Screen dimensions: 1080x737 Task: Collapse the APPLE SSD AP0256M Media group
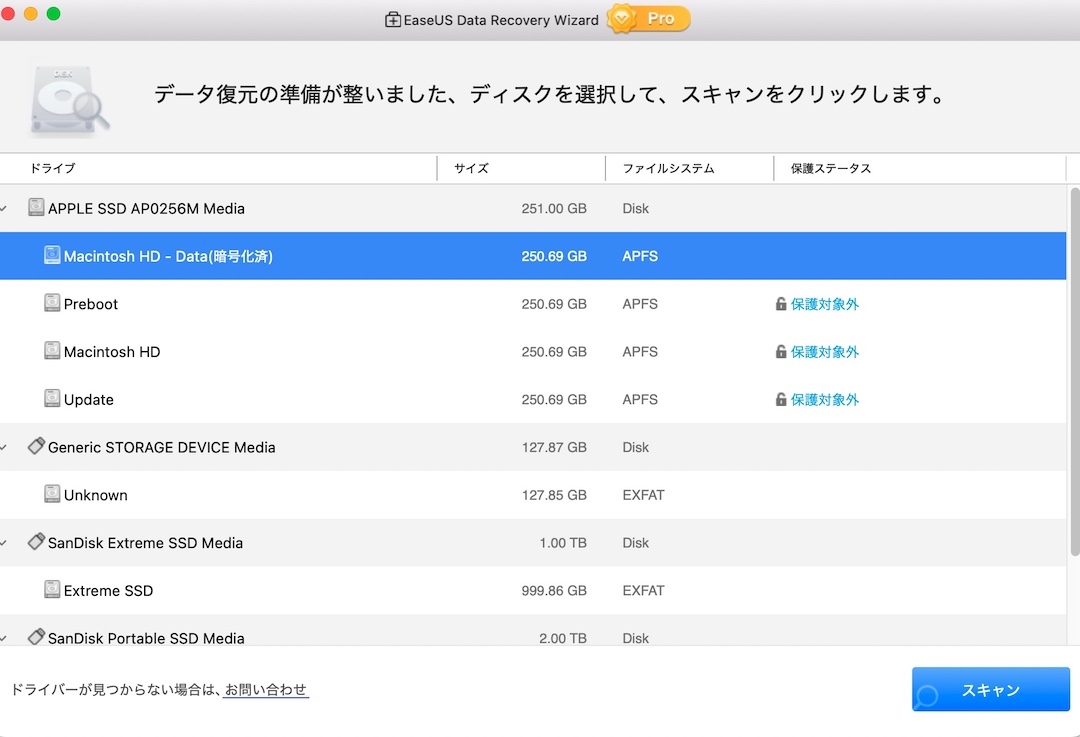[4, 209]
